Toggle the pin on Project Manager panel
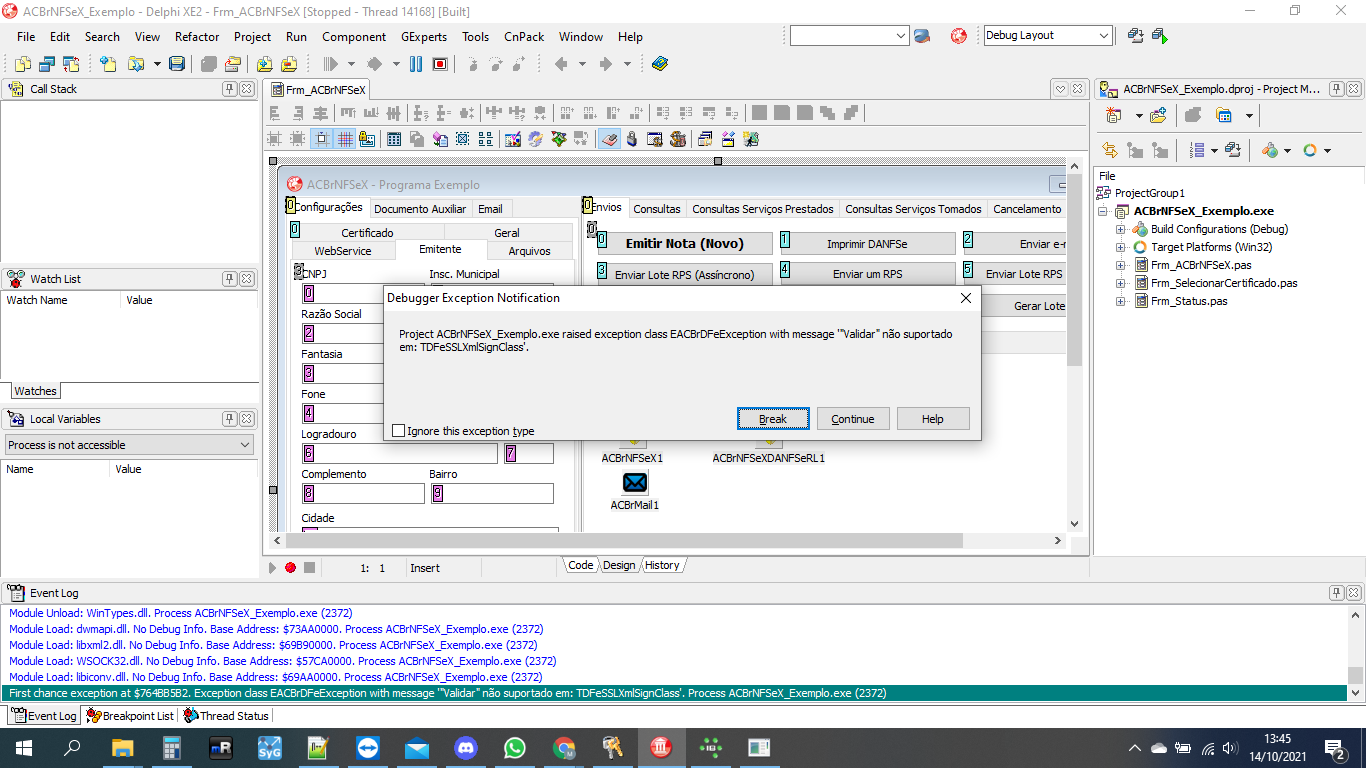 click(x=1335, y=89)
